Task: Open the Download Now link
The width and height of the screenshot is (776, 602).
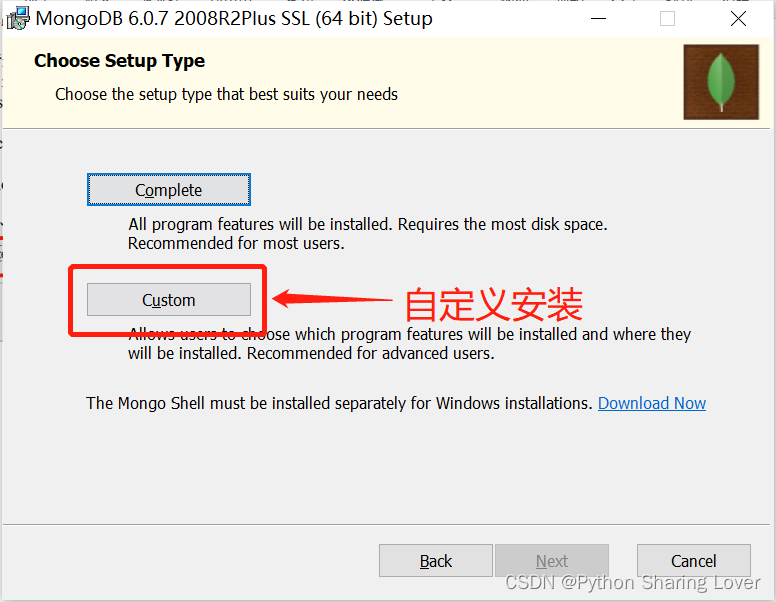Action: pos(652,403)
